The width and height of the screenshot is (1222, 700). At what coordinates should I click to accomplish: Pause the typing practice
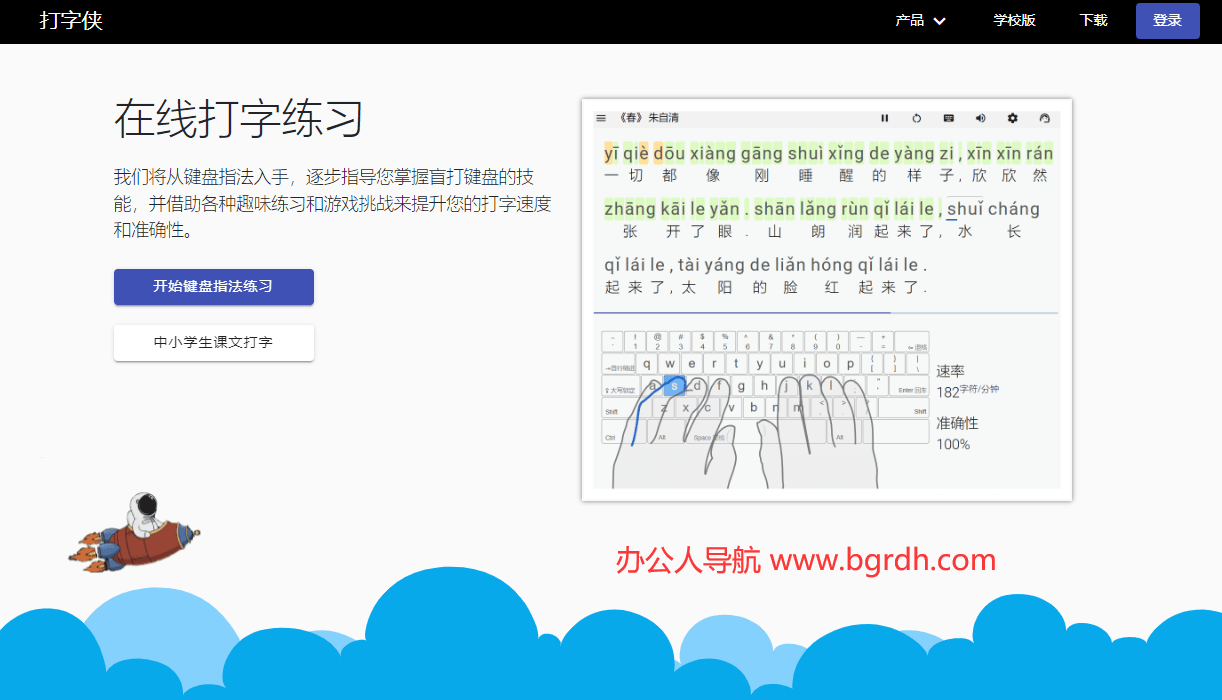pos(885,118)
